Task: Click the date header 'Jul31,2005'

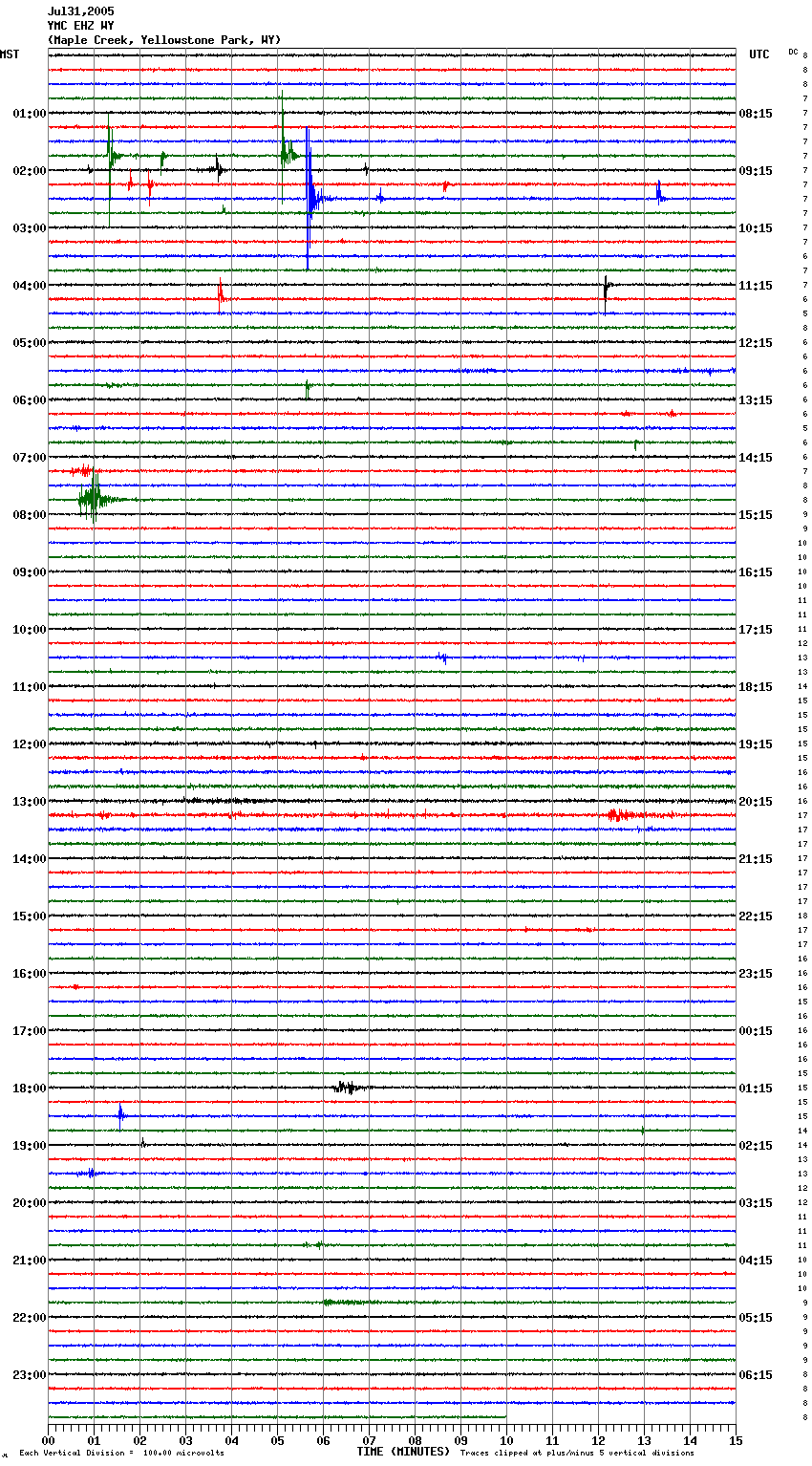Action: pyautogui.click(x=81, y=11)
